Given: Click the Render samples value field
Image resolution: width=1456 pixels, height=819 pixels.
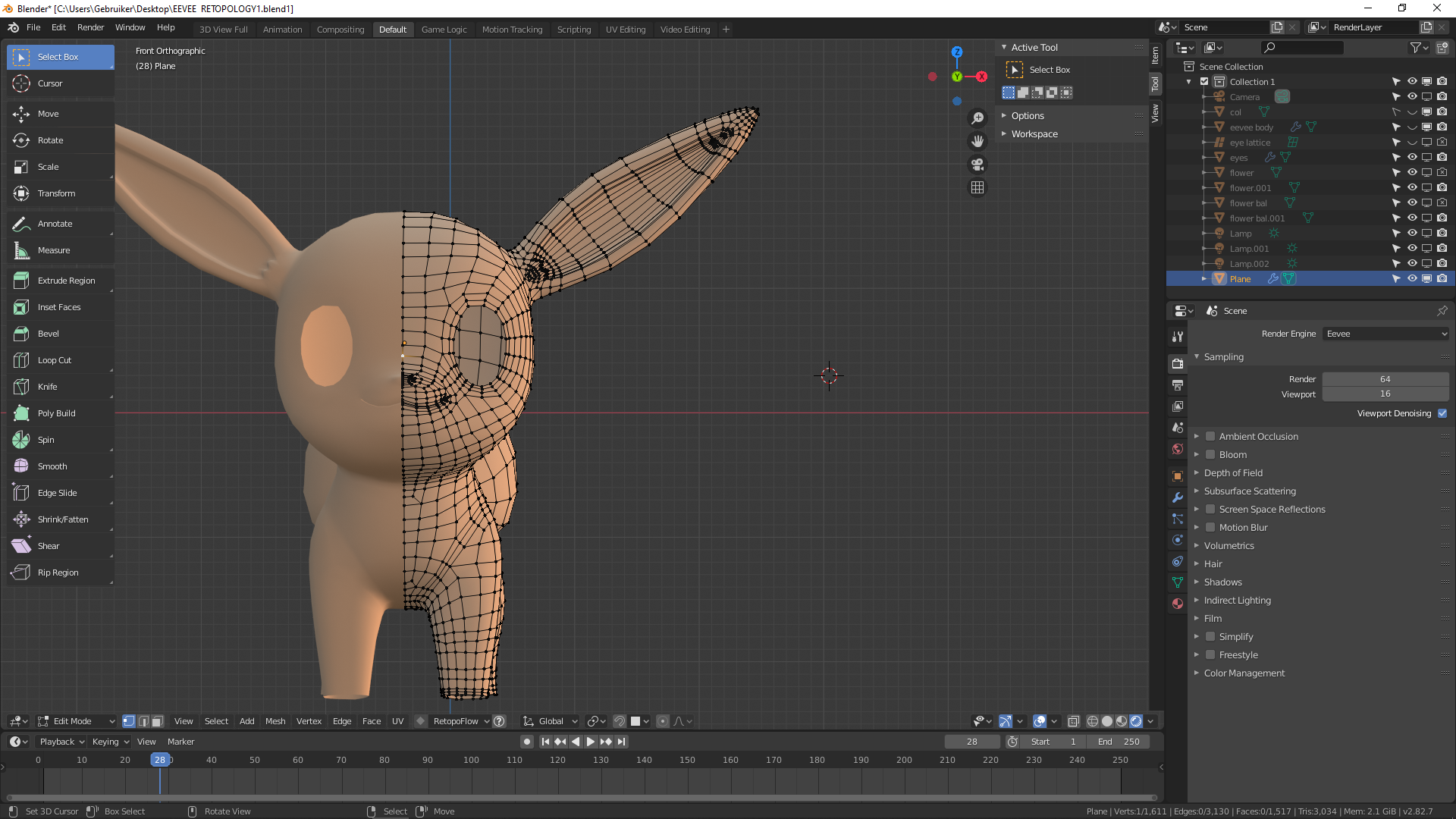Looking at the screenshot, I should pyautogui.click(x=1385, y=379).
